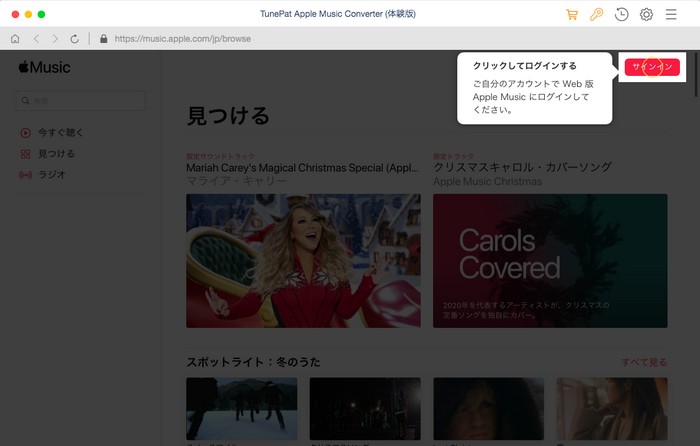Select ラジオ in sidebar

coord(52,175)
